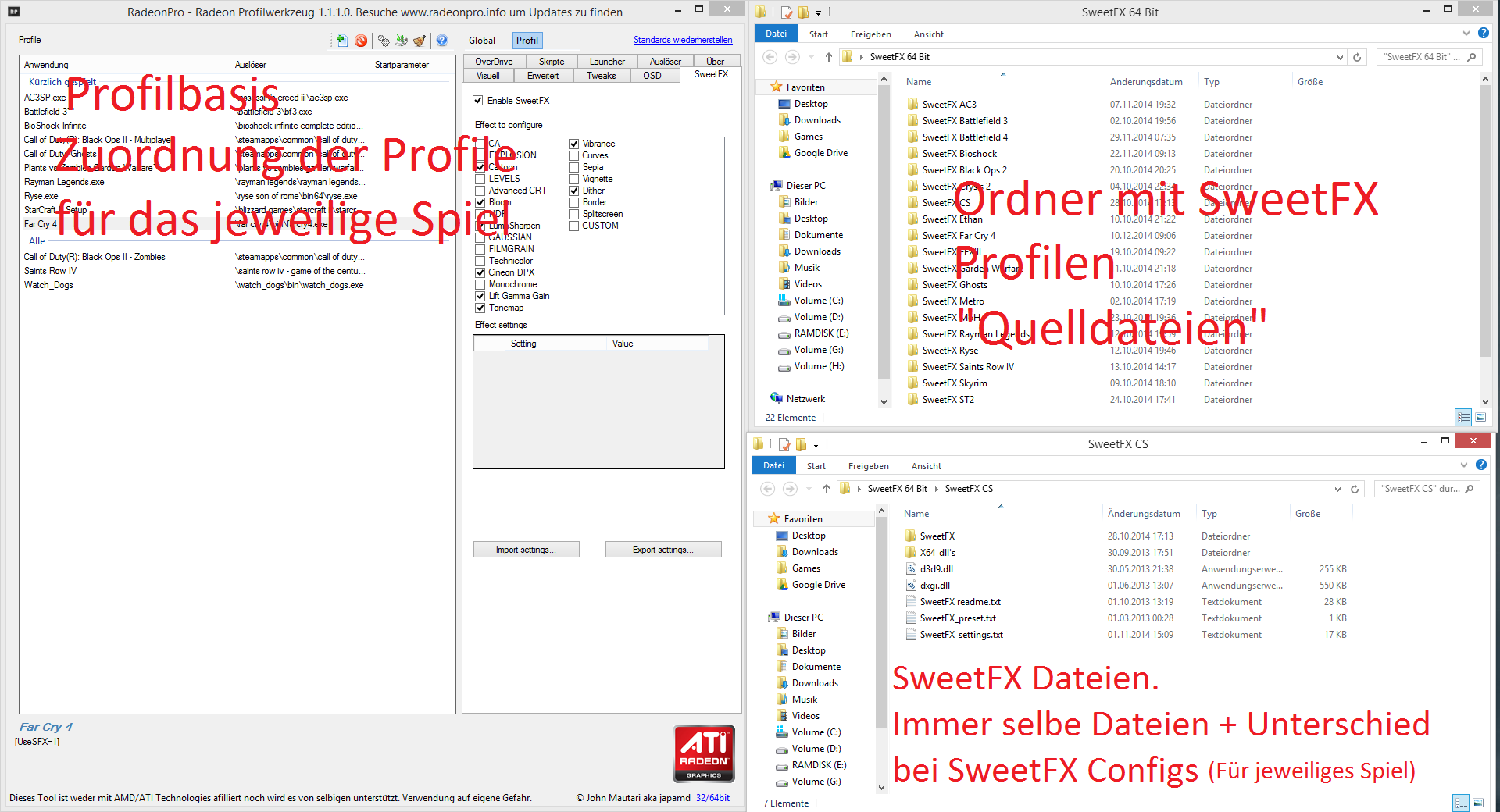1500x812 pixels.
Task: Select SweetFX Skyrim folder
Action: [x=954, y=383]
